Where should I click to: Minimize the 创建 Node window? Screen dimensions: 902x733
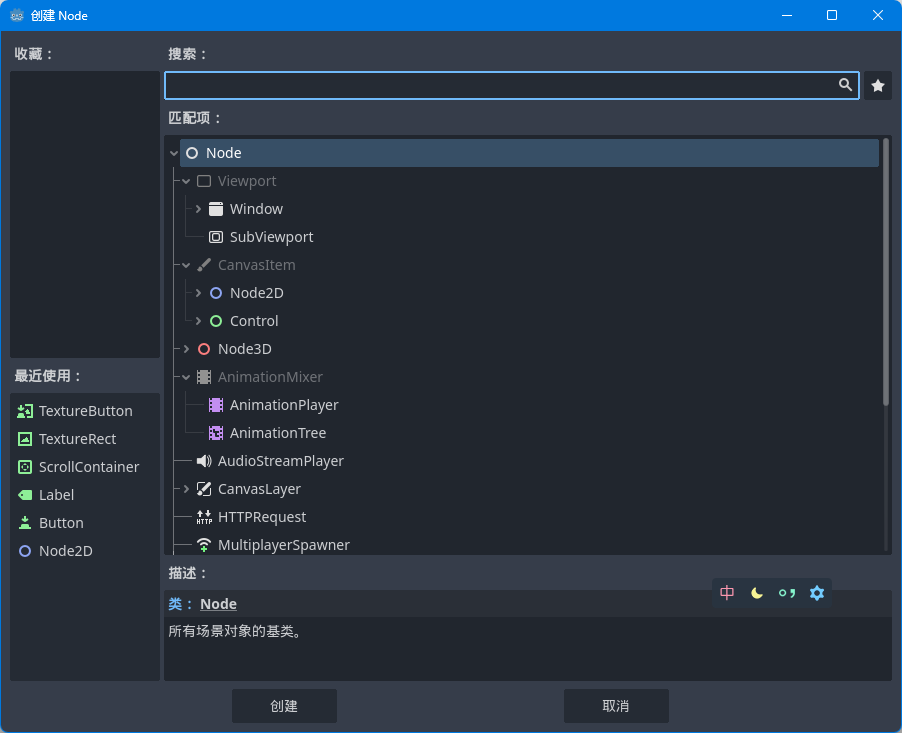click(x=787, y=16)
